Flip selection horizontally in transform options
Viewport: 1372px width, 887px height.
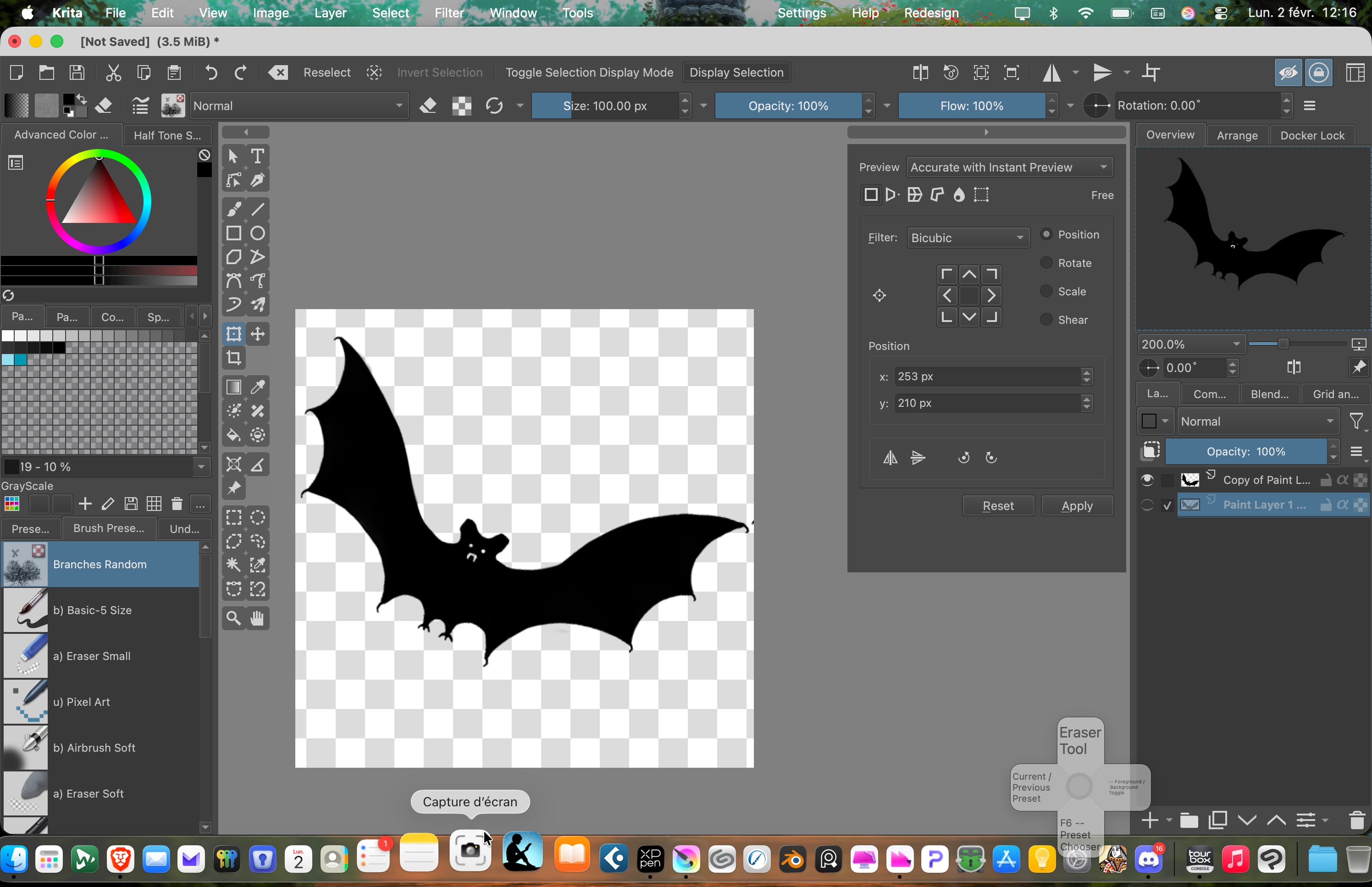(890, 458)
